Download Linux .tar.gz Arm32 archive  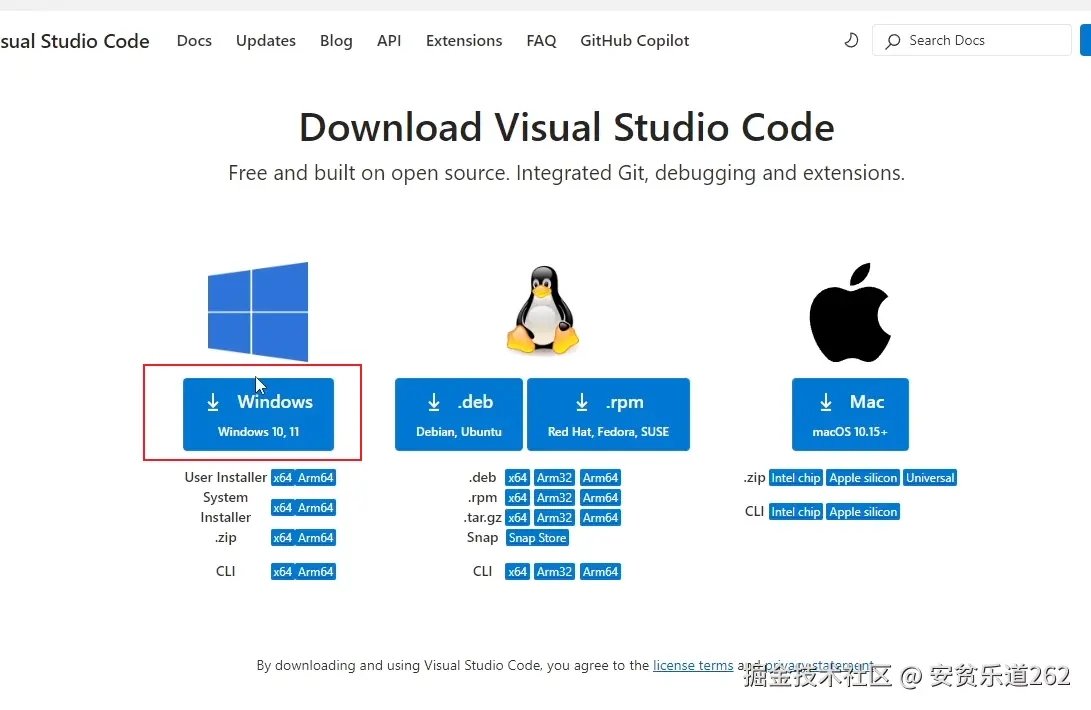[555, 518]
